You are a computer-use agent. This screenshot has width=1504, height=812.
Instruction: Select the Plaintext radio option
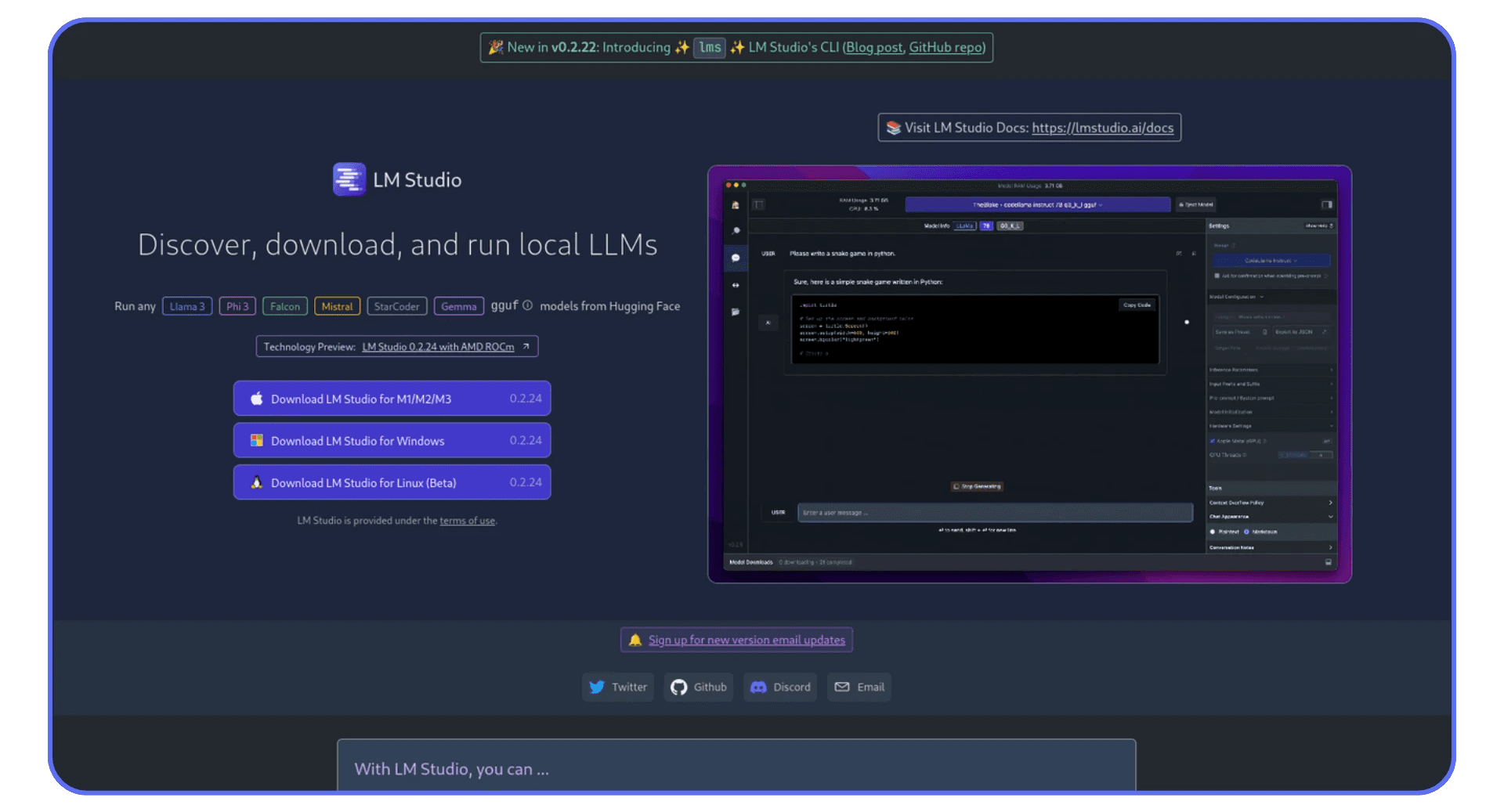coord(1212,532)
